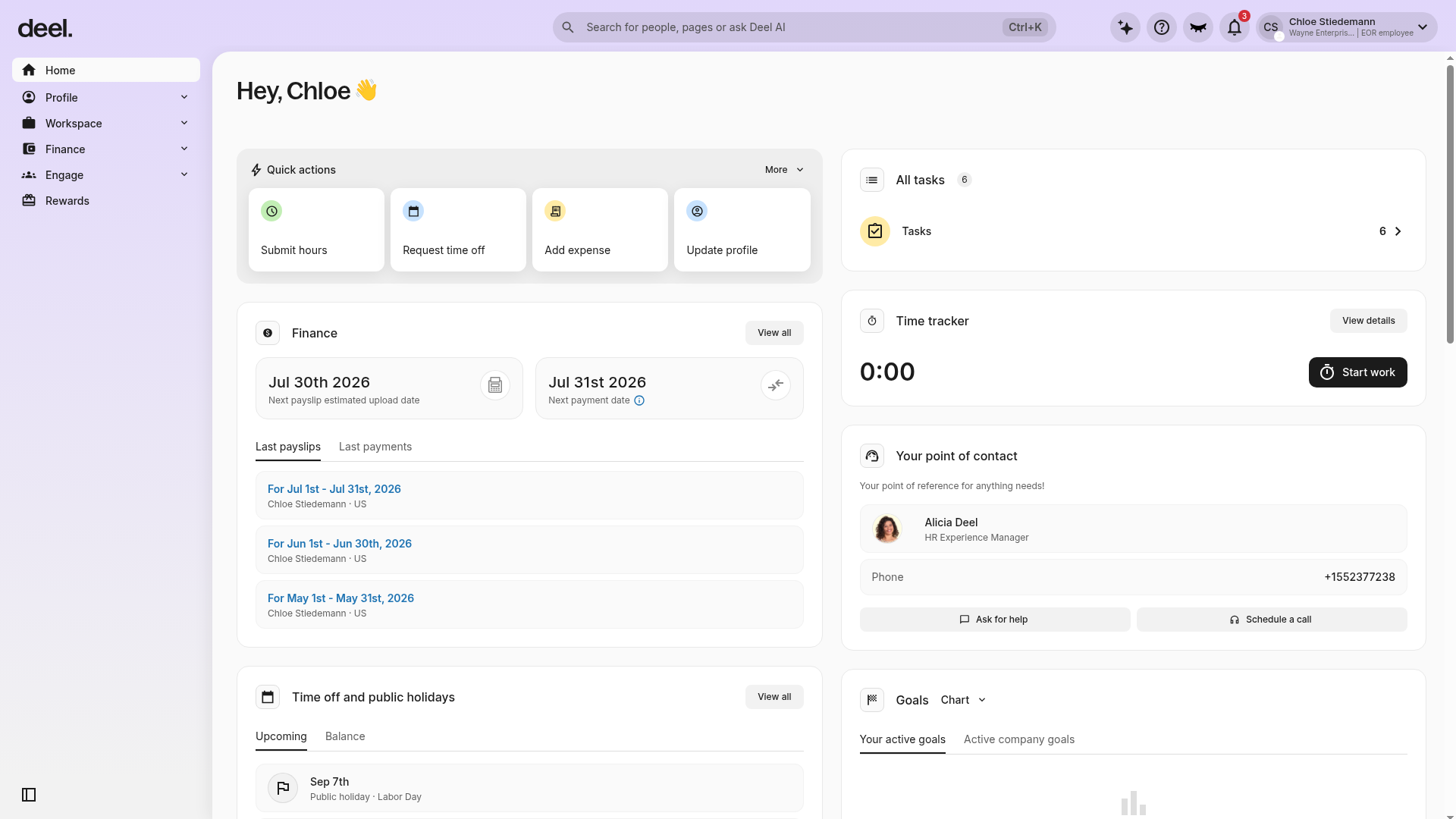Select the Upcoming time off tab
Image resolution: width=1456 pixels, height=819 pixels.
(281, 736)
